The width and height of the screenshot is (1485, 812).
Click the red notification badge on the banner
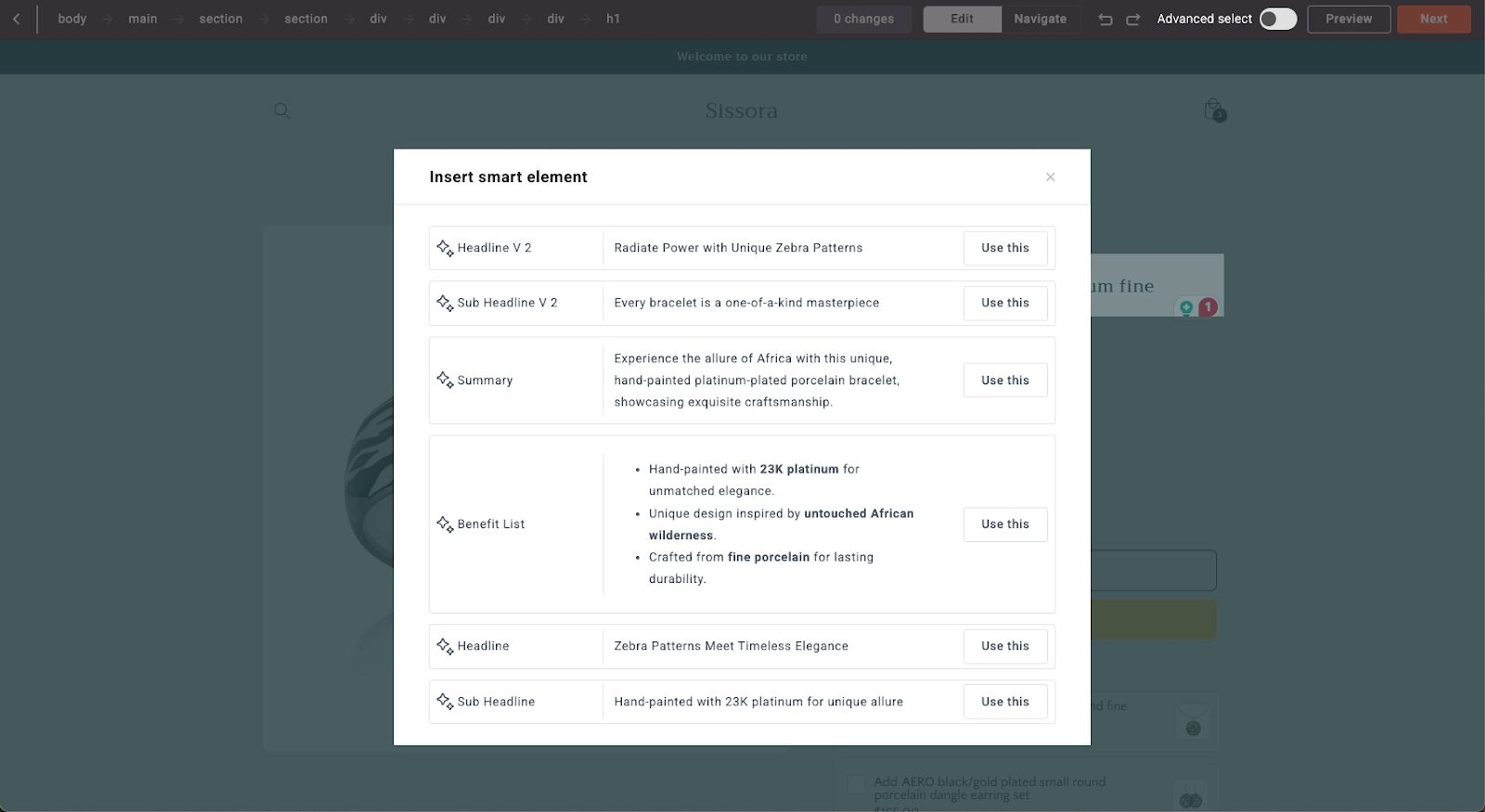[x=1208, y=307]
